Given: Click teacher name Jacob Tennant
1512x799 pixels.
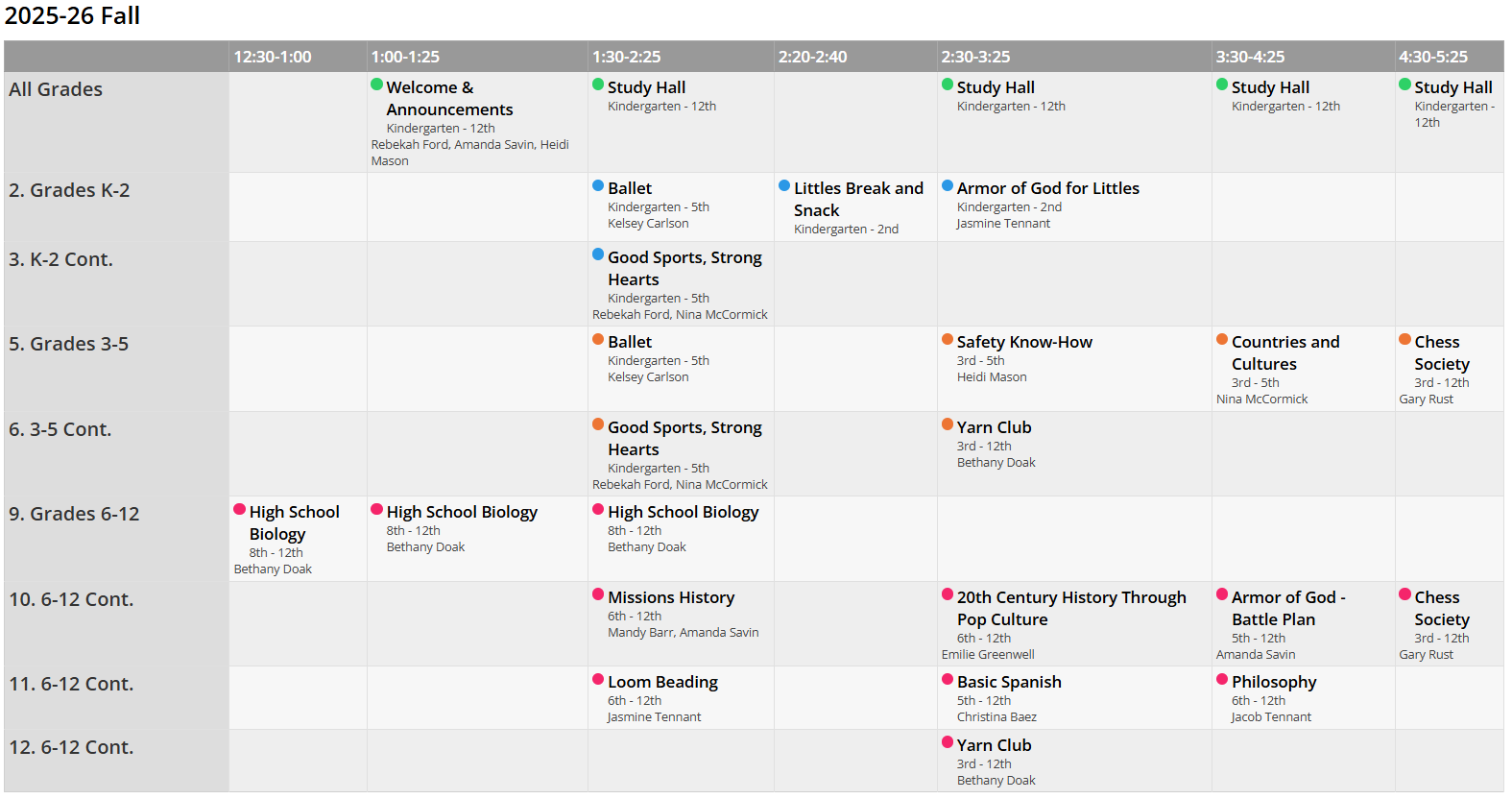Looking at the screenshot, I should (x=1271, y=717).
